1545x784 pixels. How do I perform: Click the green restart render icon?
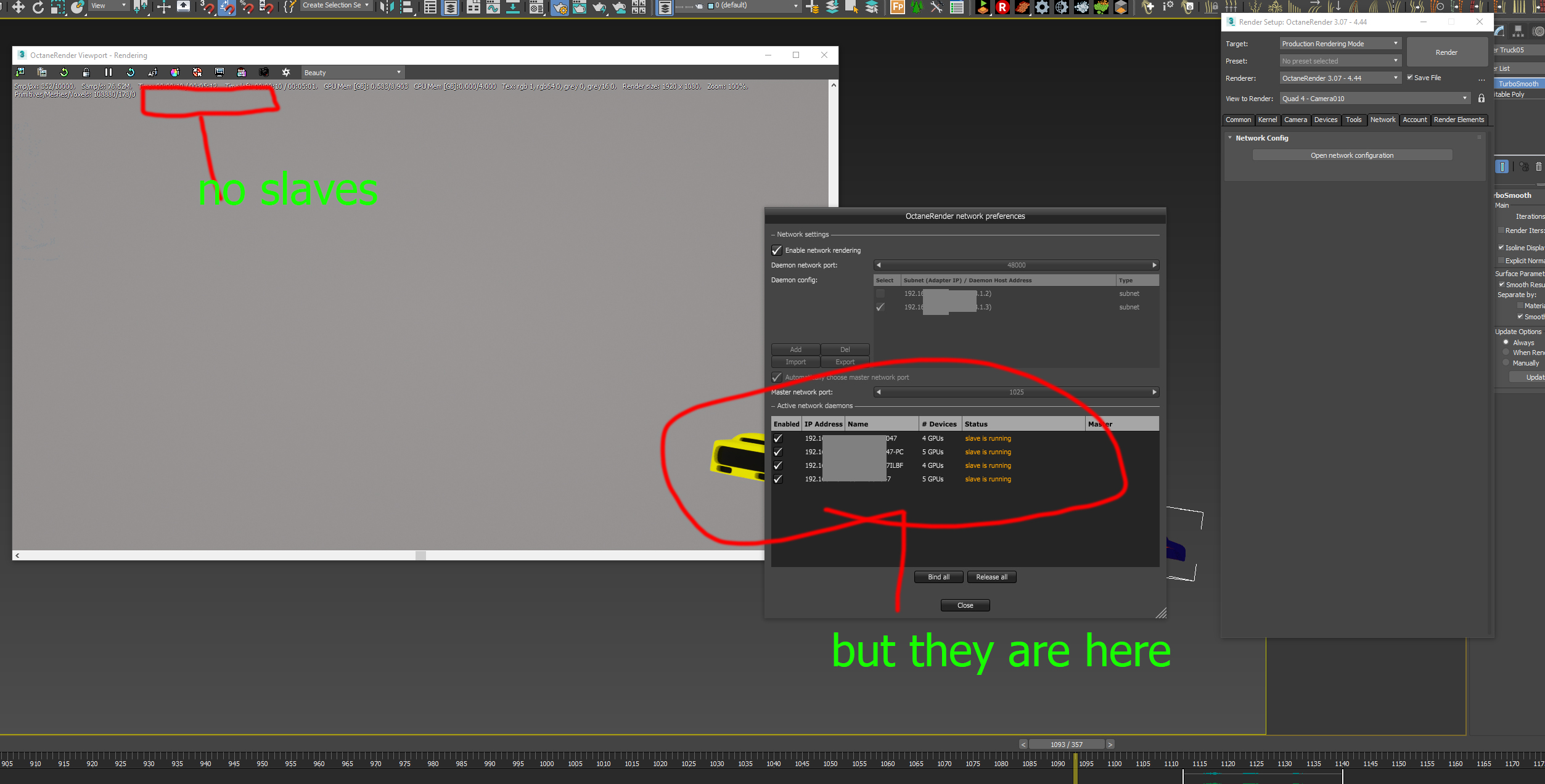click(64, 72)
